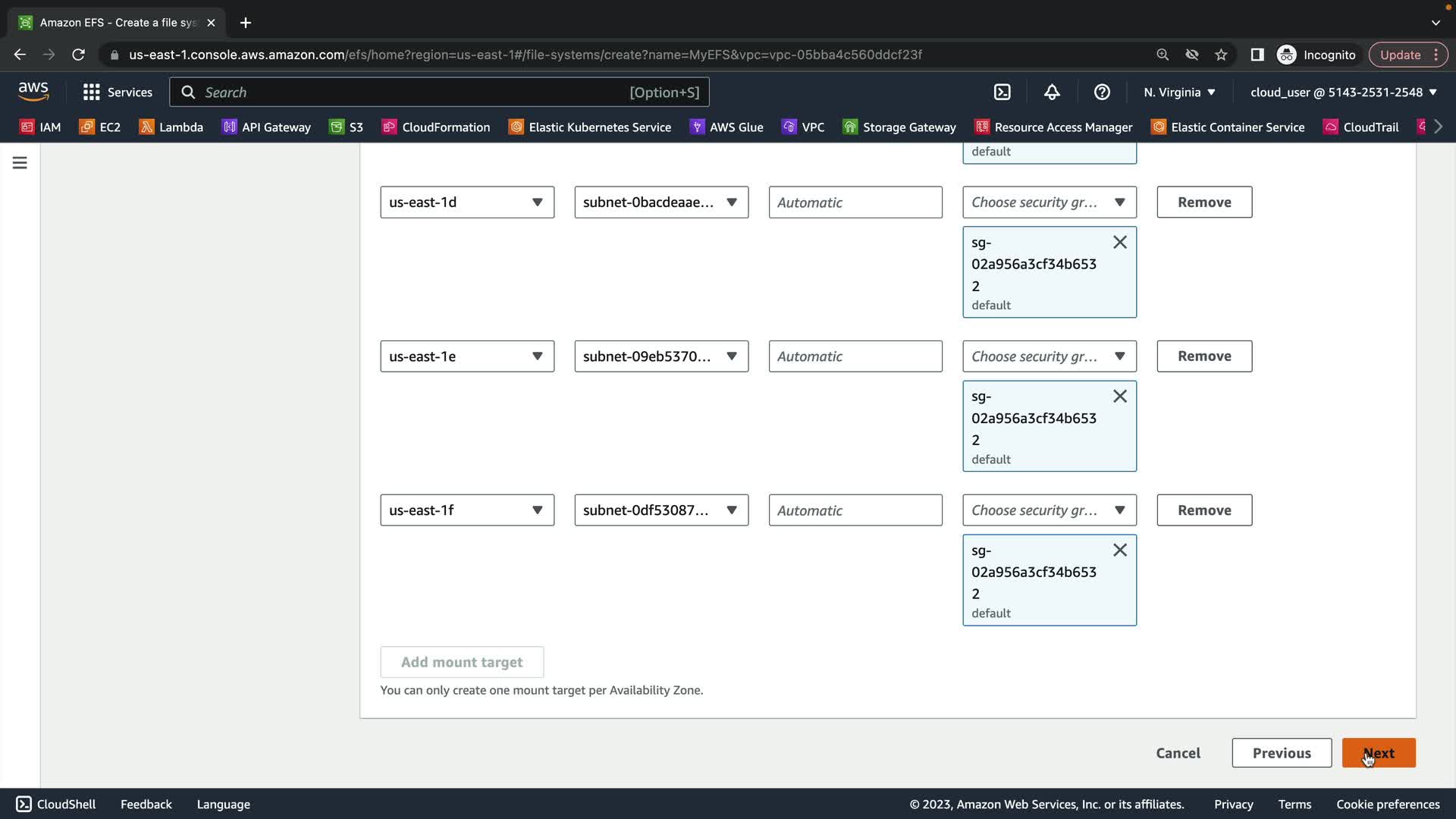Open the subnet-09eb5370 subnet dropdown
This screenshot has height=819, width=1456.
tap(661, 356)
